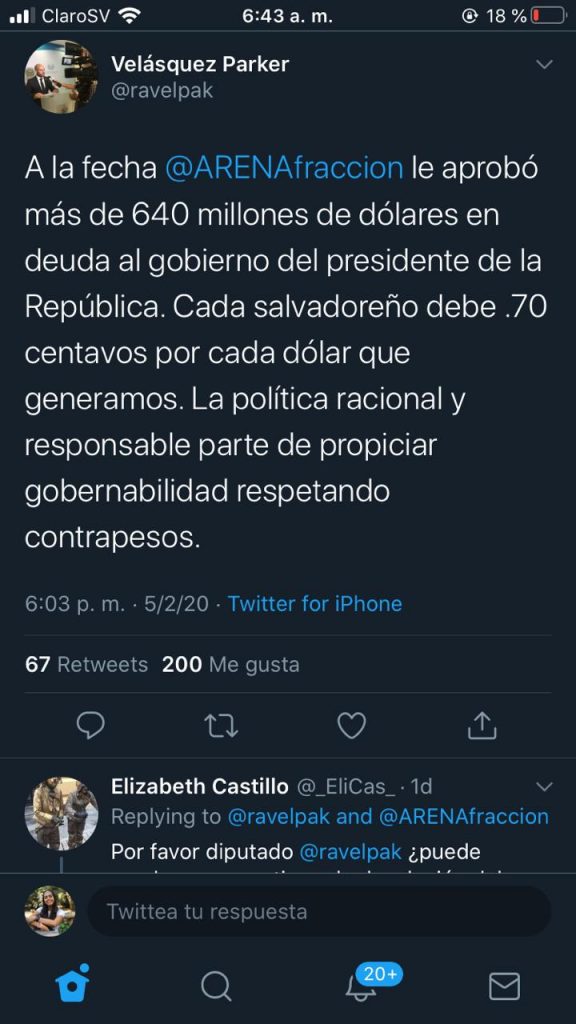Open the Search magnifier tab
Image resolution: width=576 pixels, height=1024 pixels.
[x=216, y=985]
